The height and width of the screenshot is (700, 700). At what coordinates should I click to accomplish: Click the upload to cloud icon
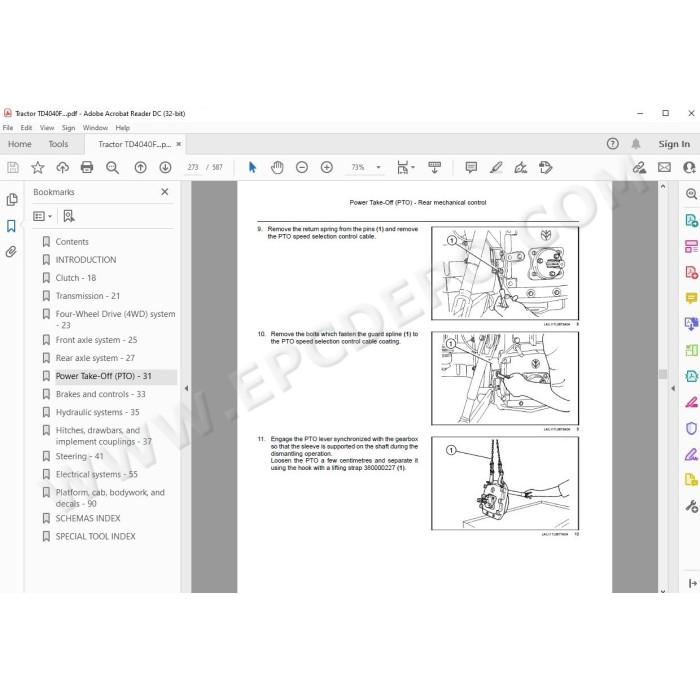coord(62,167)
